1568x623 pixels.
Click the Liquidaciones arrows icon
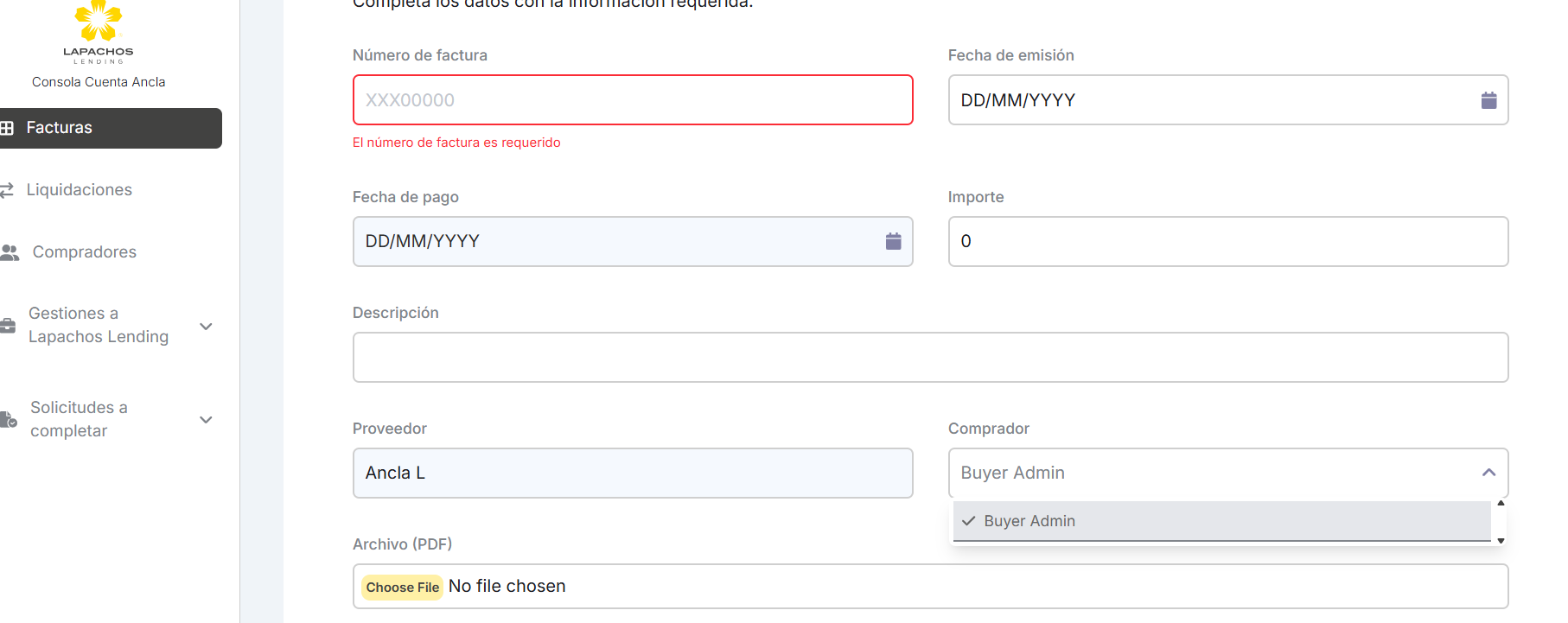(7, 190)
